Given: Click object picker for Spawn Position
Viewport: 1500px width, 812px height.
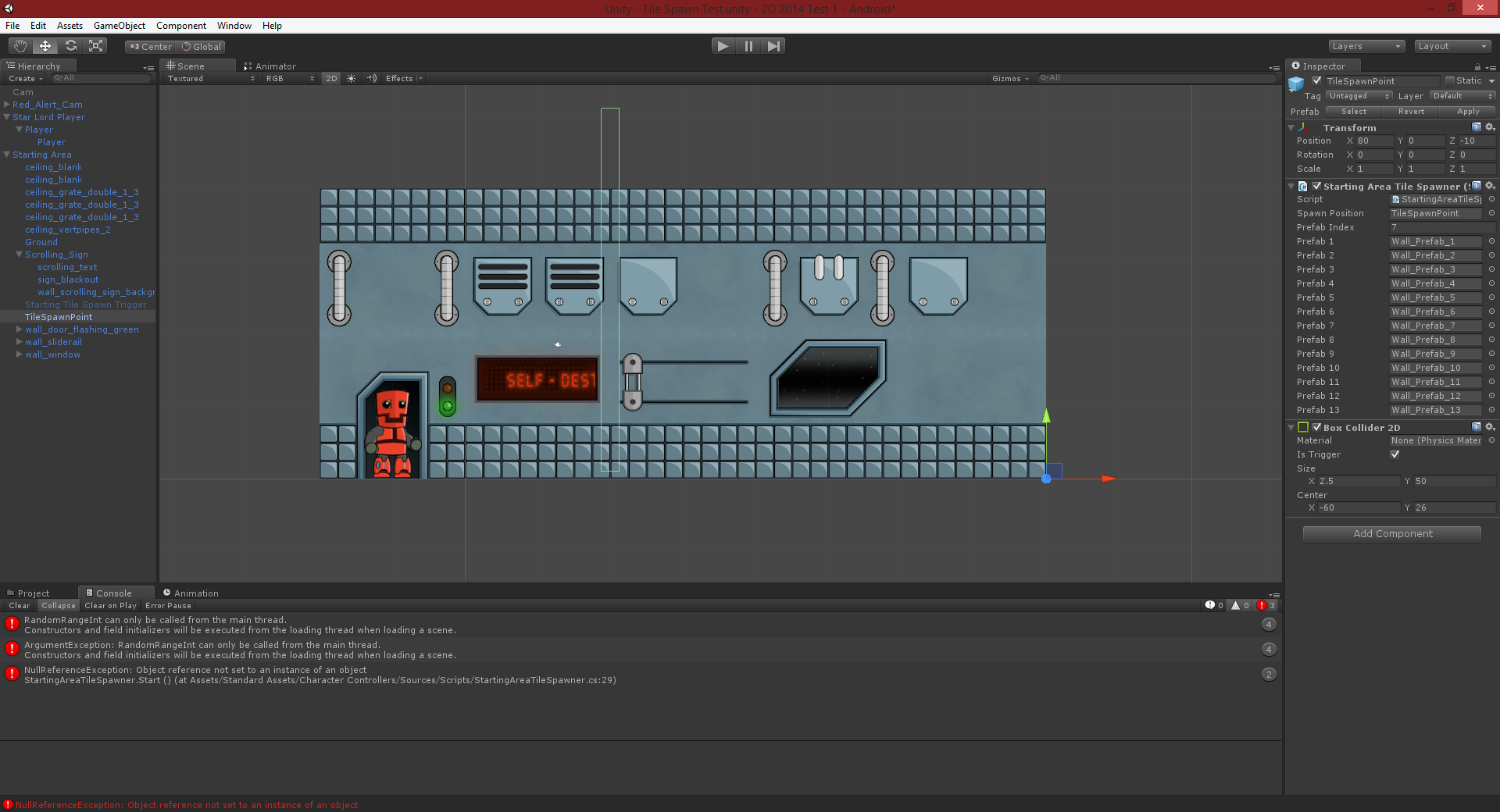Looking at the screenshot, I should click(1491, 213).
